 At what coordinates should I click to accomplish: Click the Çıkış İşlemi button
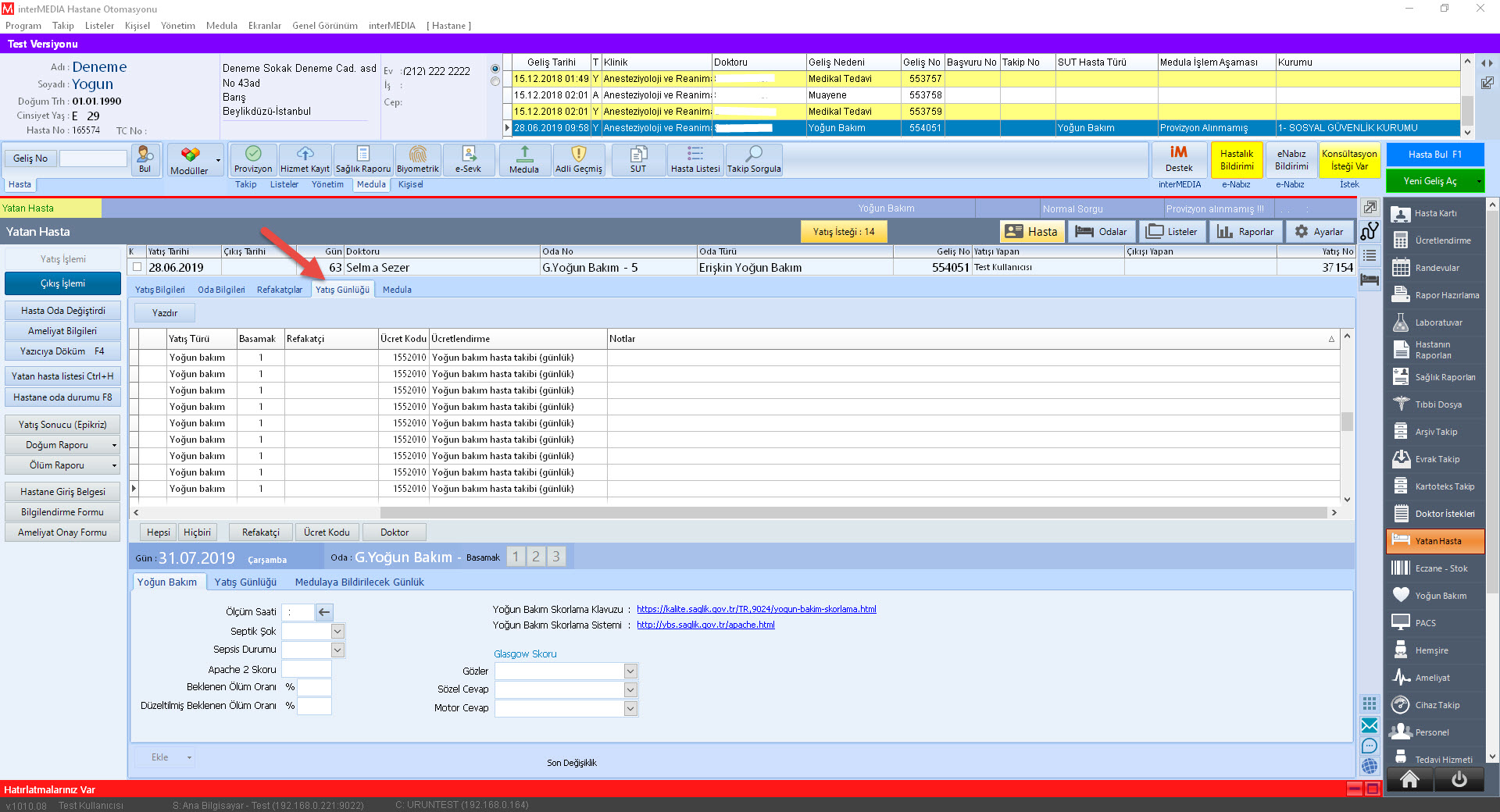pyautogui.click(x=62, y=283)
